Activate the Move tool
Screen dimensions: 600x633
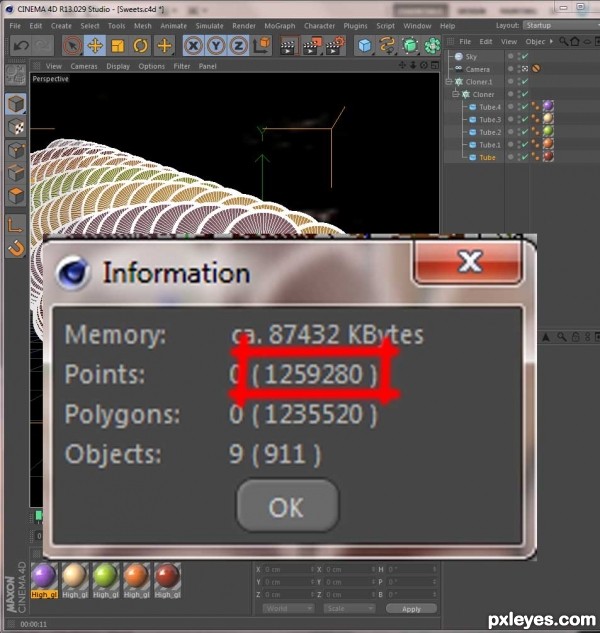pos(95,46)
